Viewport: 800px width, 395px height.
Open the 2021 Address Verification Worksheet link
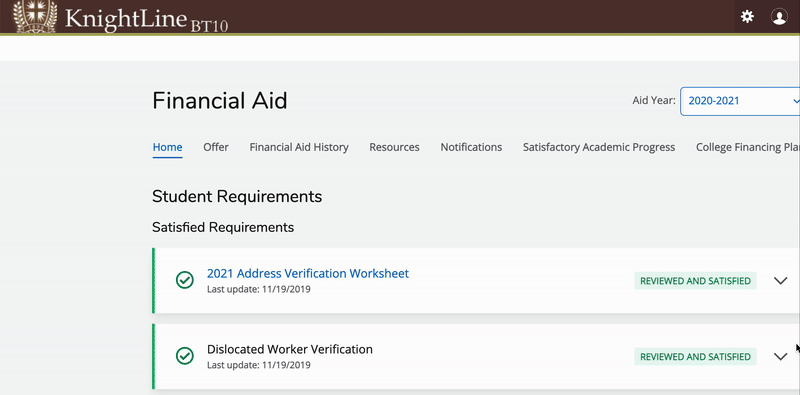[x=308, y=274]
